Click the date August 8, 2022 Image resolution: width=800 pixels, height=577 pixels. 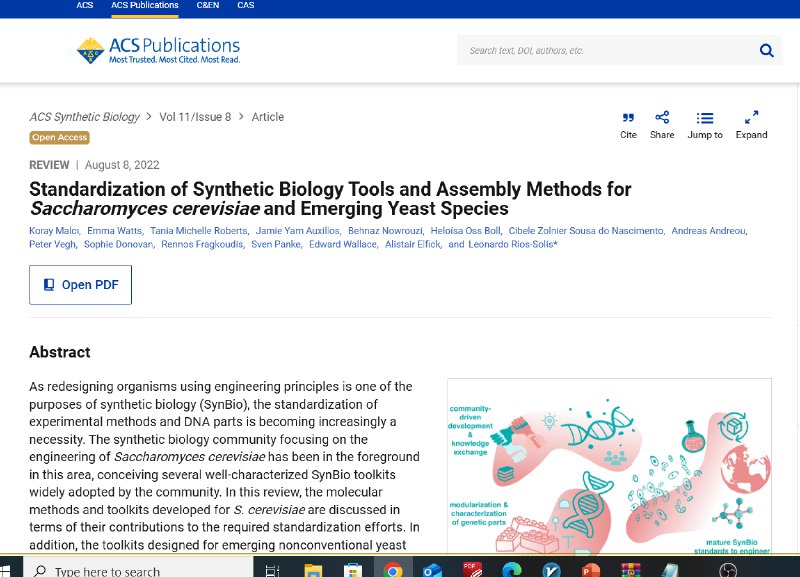coord(122,165)
